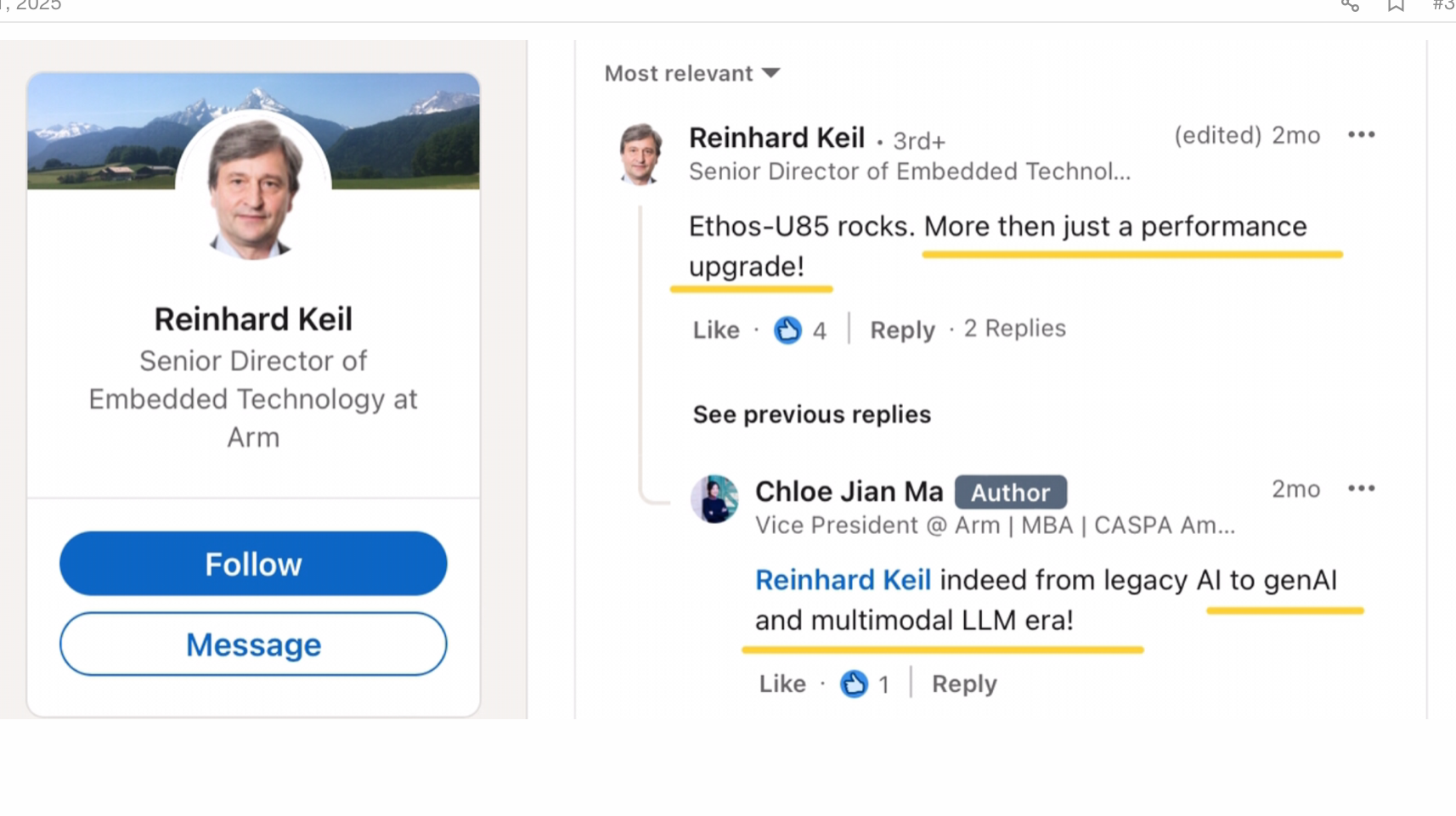Click the bookmark icon at top
1456x816 pixels.
(x=1396, y=6)
